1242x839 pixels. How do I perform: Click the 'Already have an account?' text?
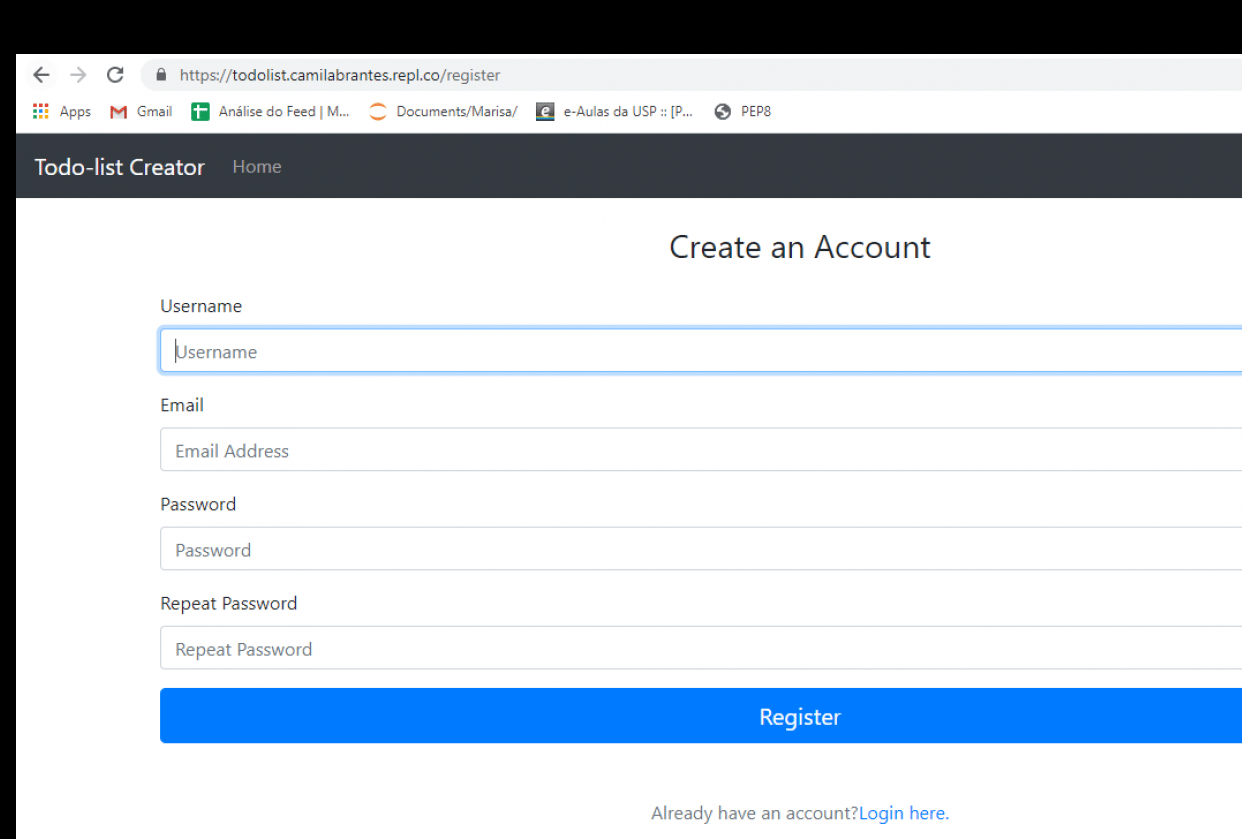coord(755,813)
